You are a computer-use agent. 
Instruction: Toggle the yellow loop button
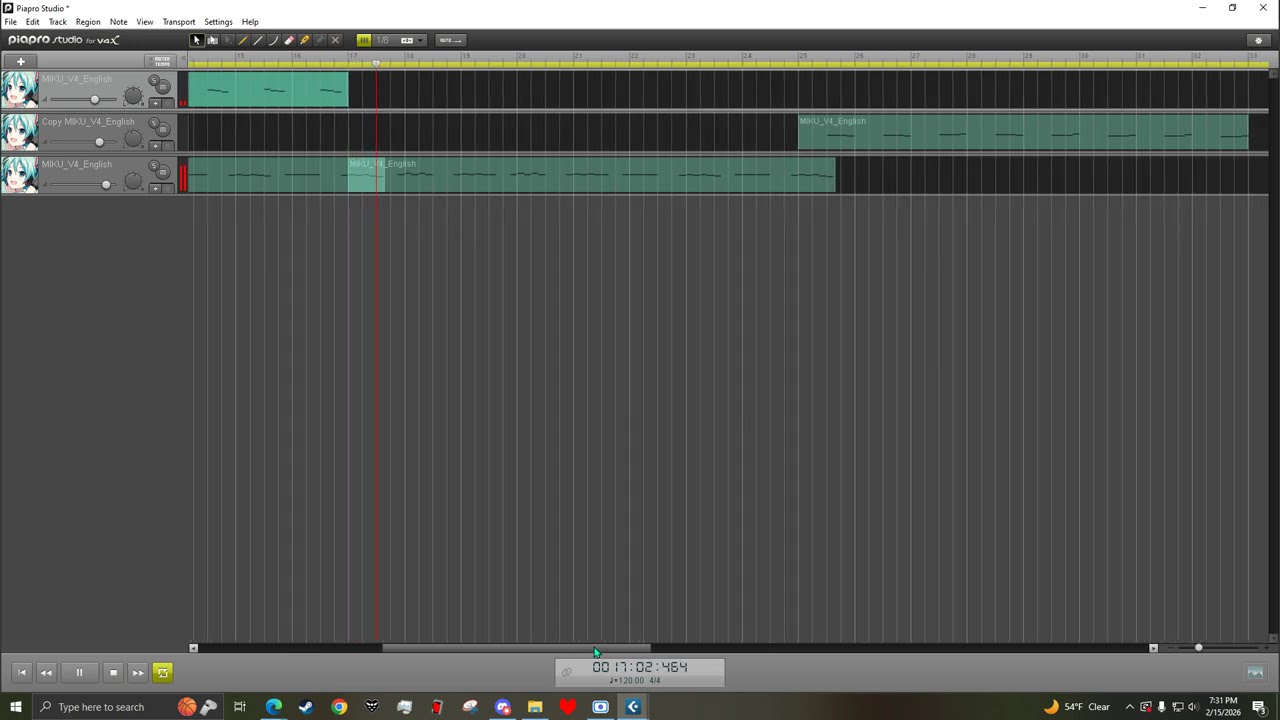pyautogui.click(x=162, y=673)
